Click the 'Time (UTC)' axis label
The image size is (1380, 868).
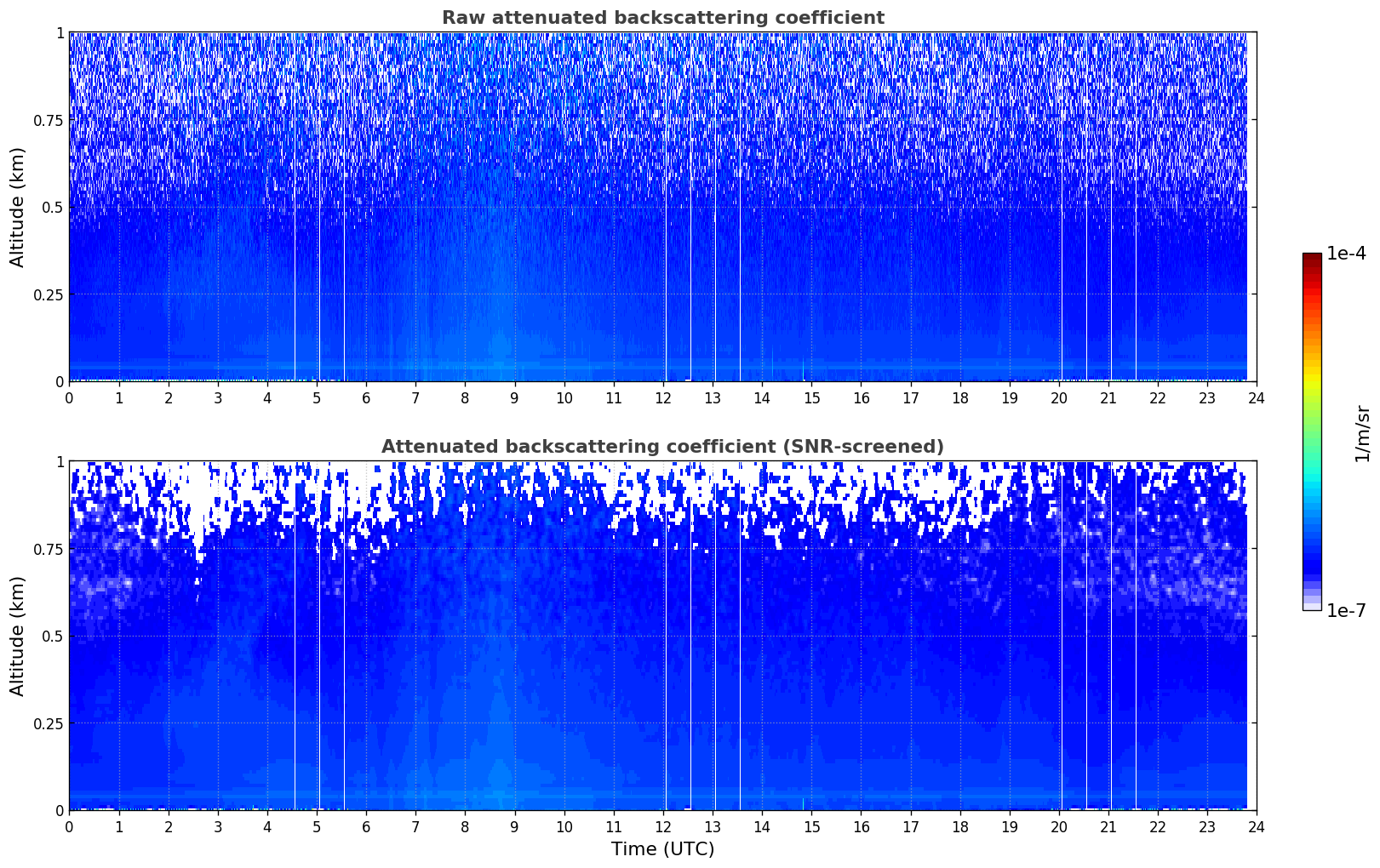pyautogui.click(x=662, y=849)
